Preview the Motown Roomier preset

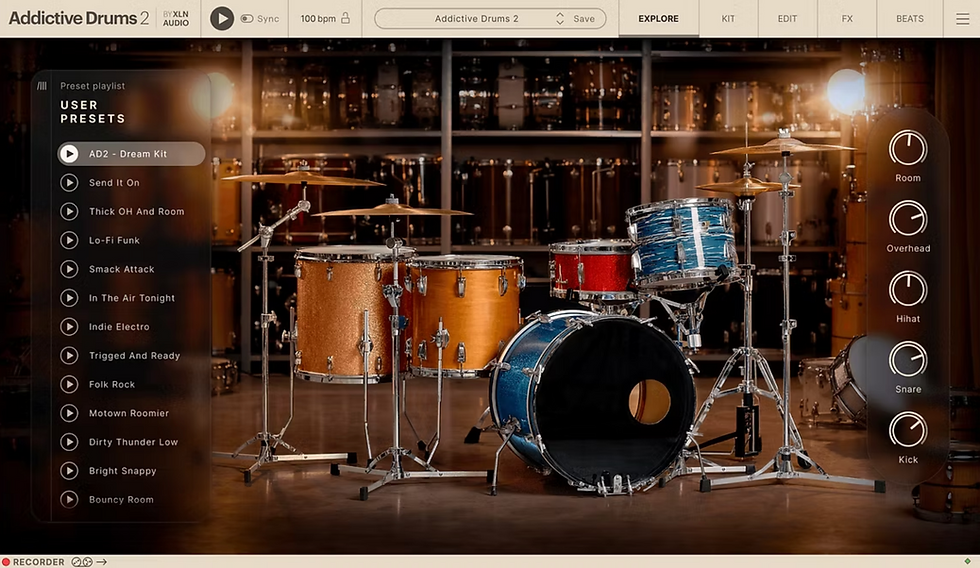point(69,412)
